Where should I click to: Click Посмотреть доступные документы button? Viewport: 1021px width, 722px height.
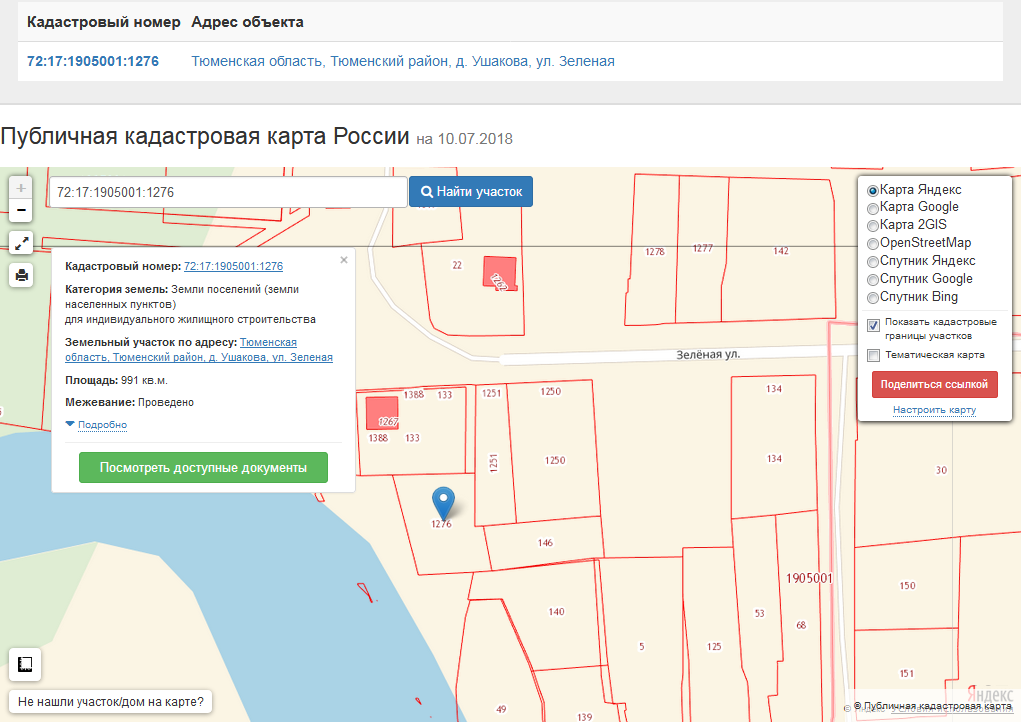pos(203,467)
